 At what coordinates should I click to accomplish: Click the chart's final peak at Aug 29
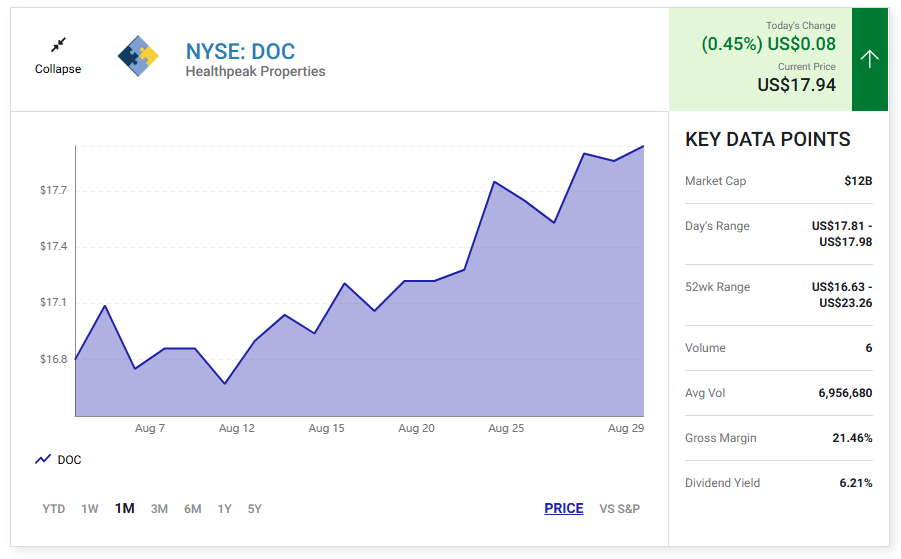pos(643,147)
